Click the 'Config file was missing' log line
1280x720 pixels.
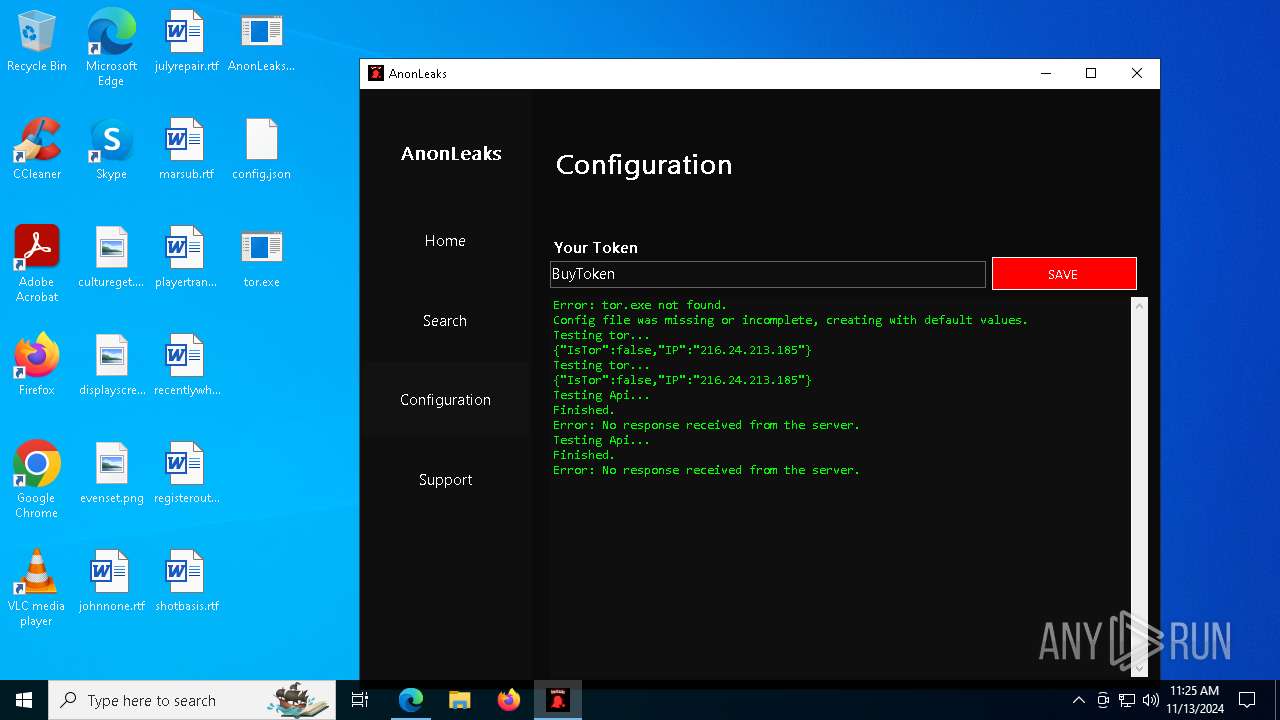[x=790, y=320]
